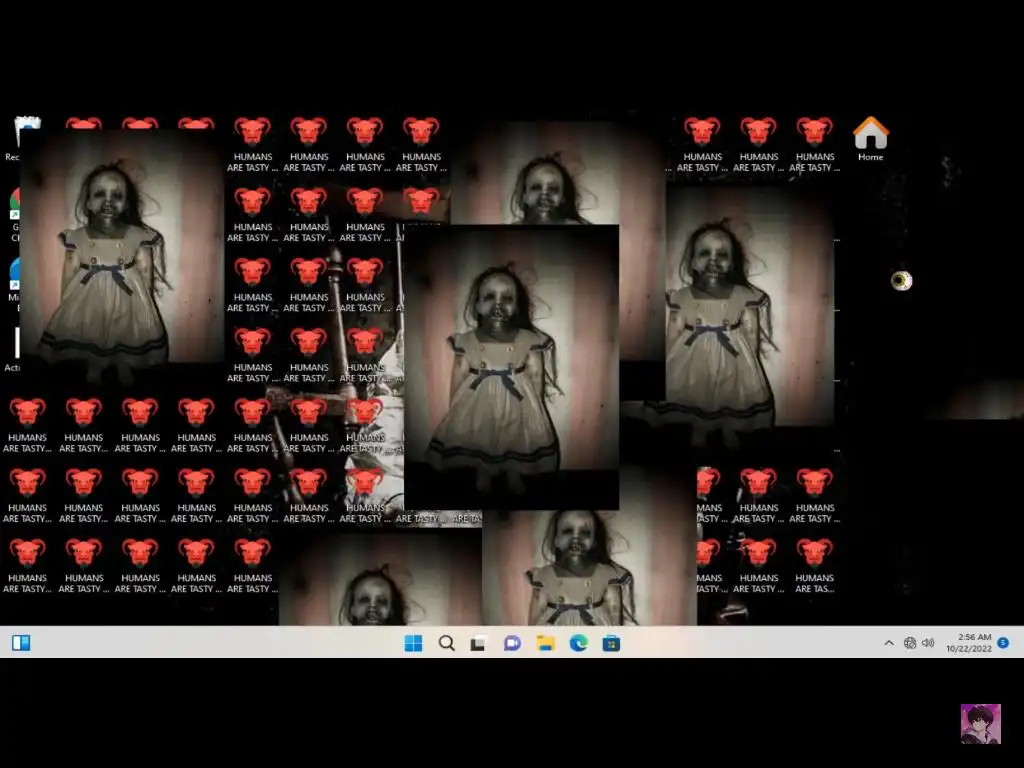Screen dimensions: 1024x768
Task: Select the icon labeled HUMANS ARE TAS...
Action: click(x=814, y=566)
